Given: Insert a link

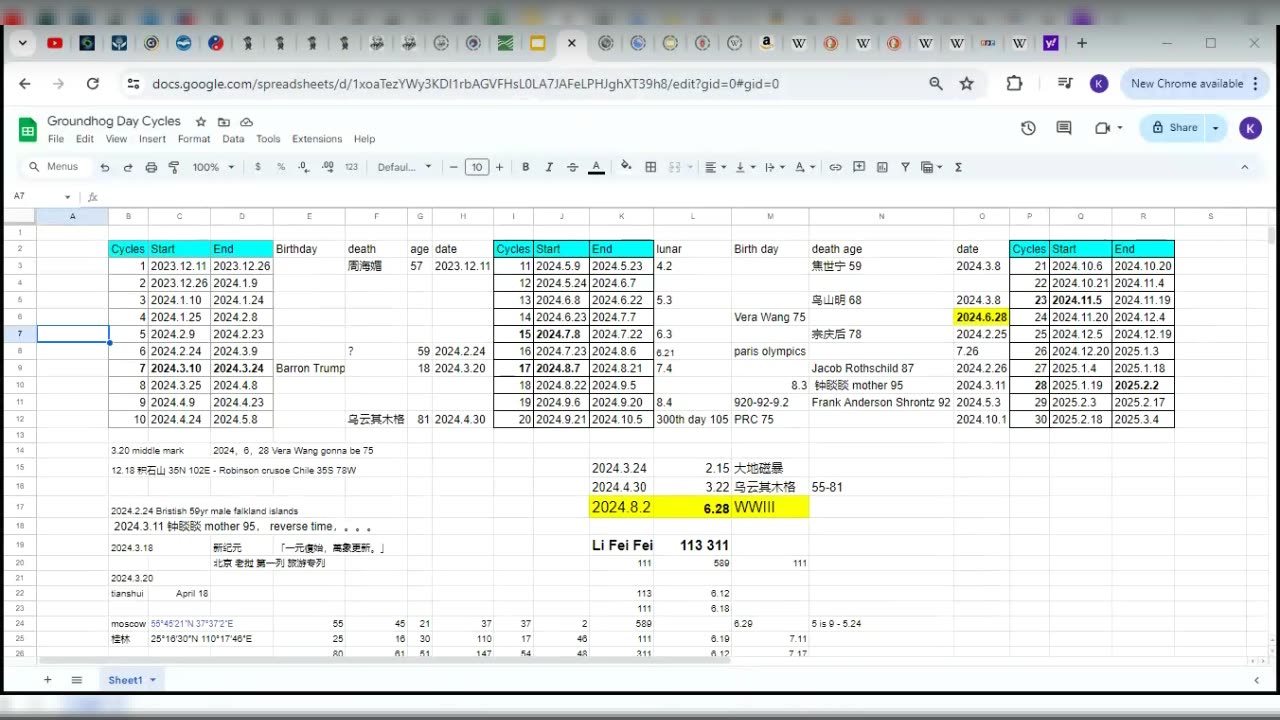Looking at the screenshot, I should pyautogui.click(x=835, y=167).
